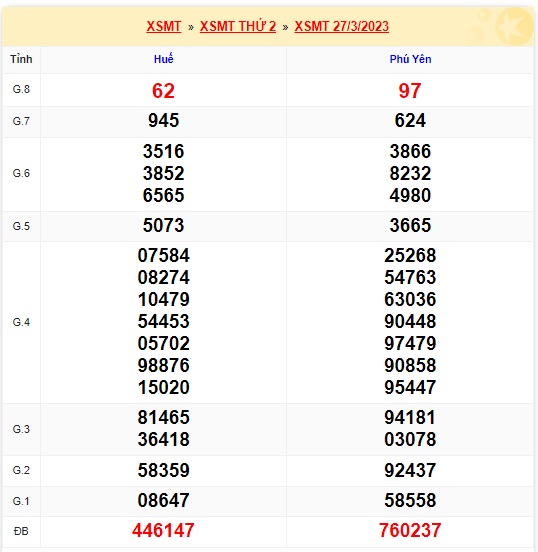Click the G.6 row label

tap(21, 173)
